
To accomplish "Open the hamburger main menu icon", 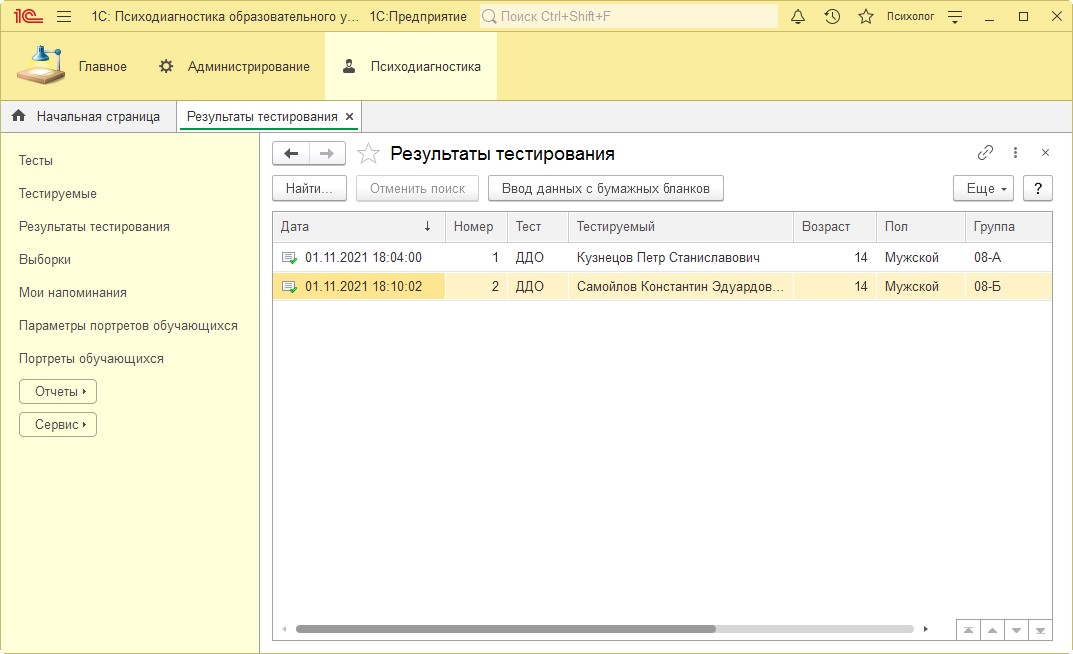I will [64, 16].
